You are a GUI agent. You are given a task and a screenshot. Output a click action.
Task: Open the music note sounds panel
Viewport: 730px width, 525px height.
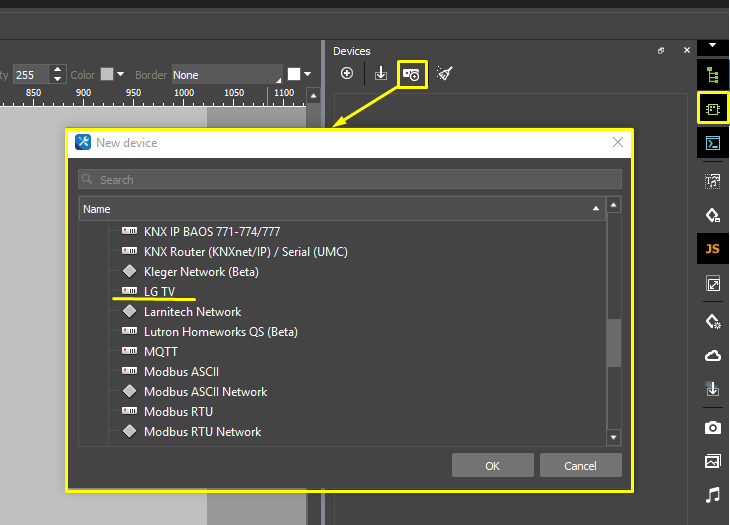pos(712,495)
